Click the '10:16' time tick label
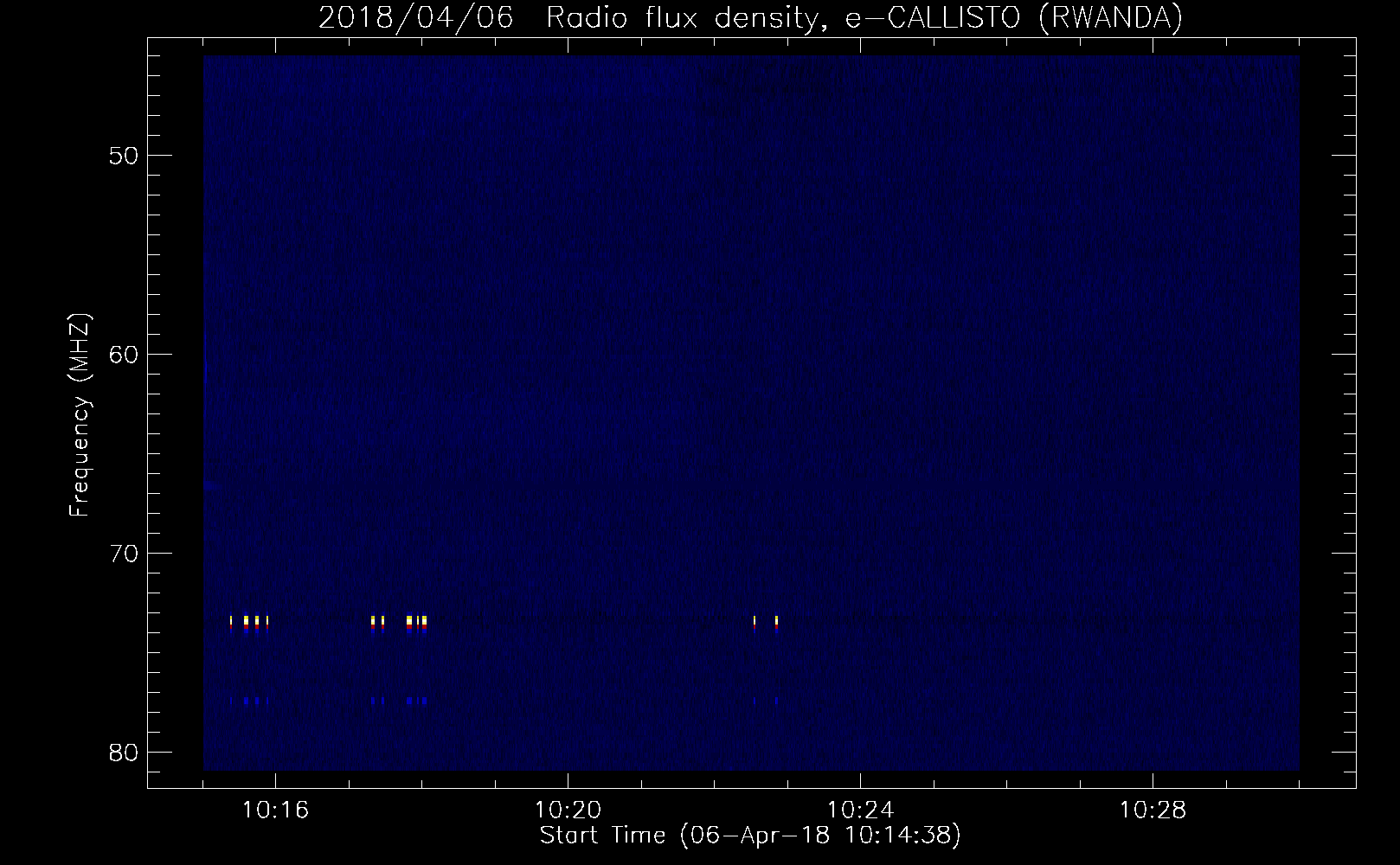 pyautogui.click(x=276, y=811)
